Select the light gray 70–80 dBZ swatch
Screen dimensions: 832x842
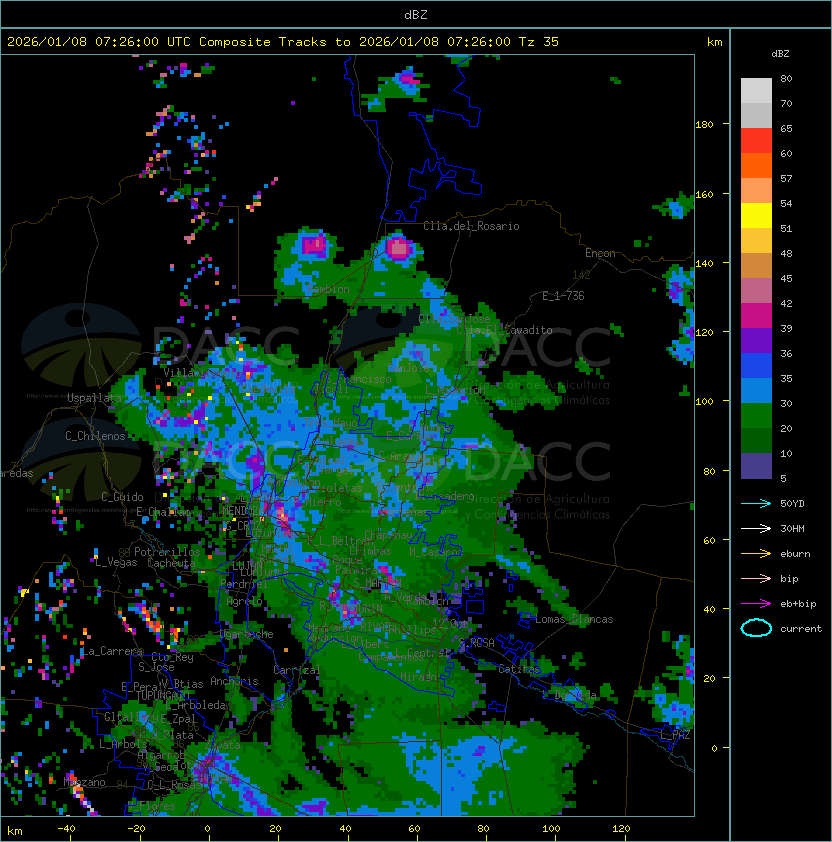tap(756, 91)
